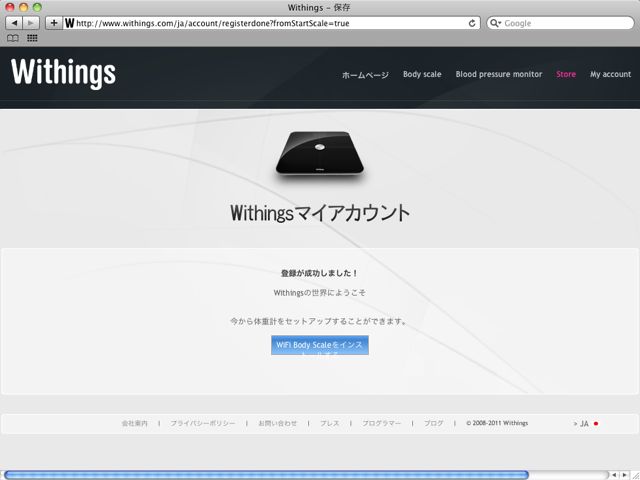Image resolution: width=640 pixels, height=480 pixels.
Task: Open Blood pressure monitor nav item
Action: 499,74
